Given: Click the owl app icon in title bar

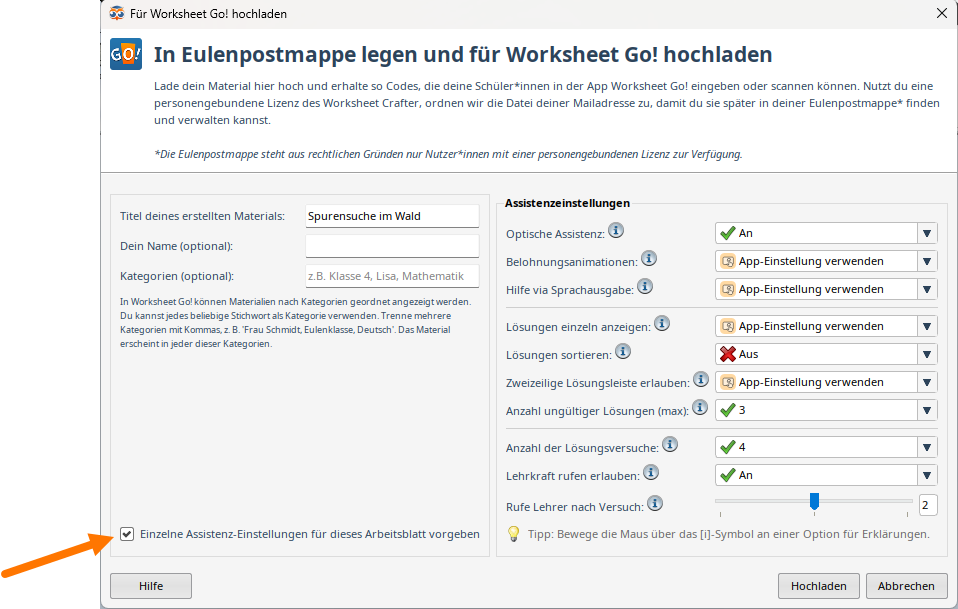Looking at the screenshot, I should coord(116,13).
